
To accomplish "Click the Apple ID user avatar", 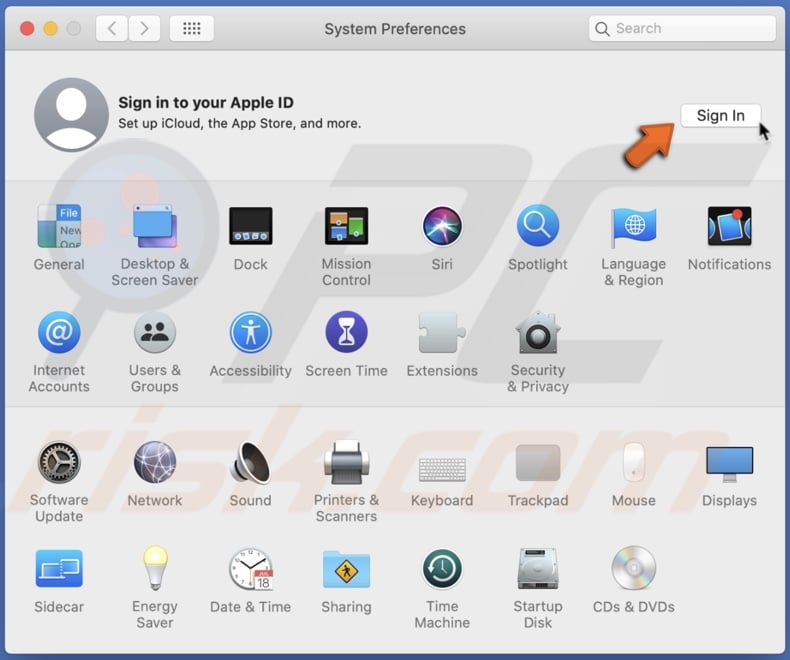I will pyautogui.click(x=71, y=114).
